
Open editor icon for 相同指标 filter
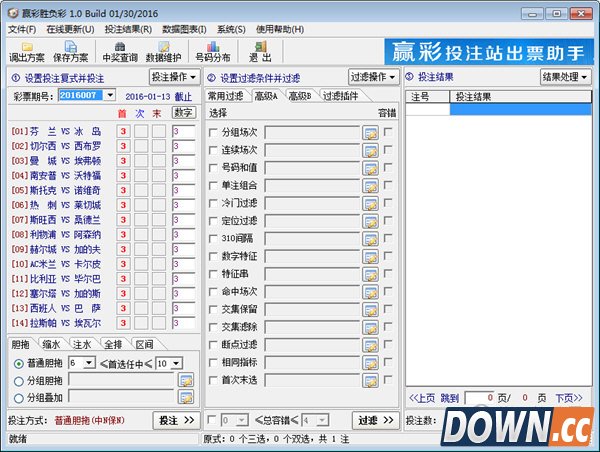[370, 363]
